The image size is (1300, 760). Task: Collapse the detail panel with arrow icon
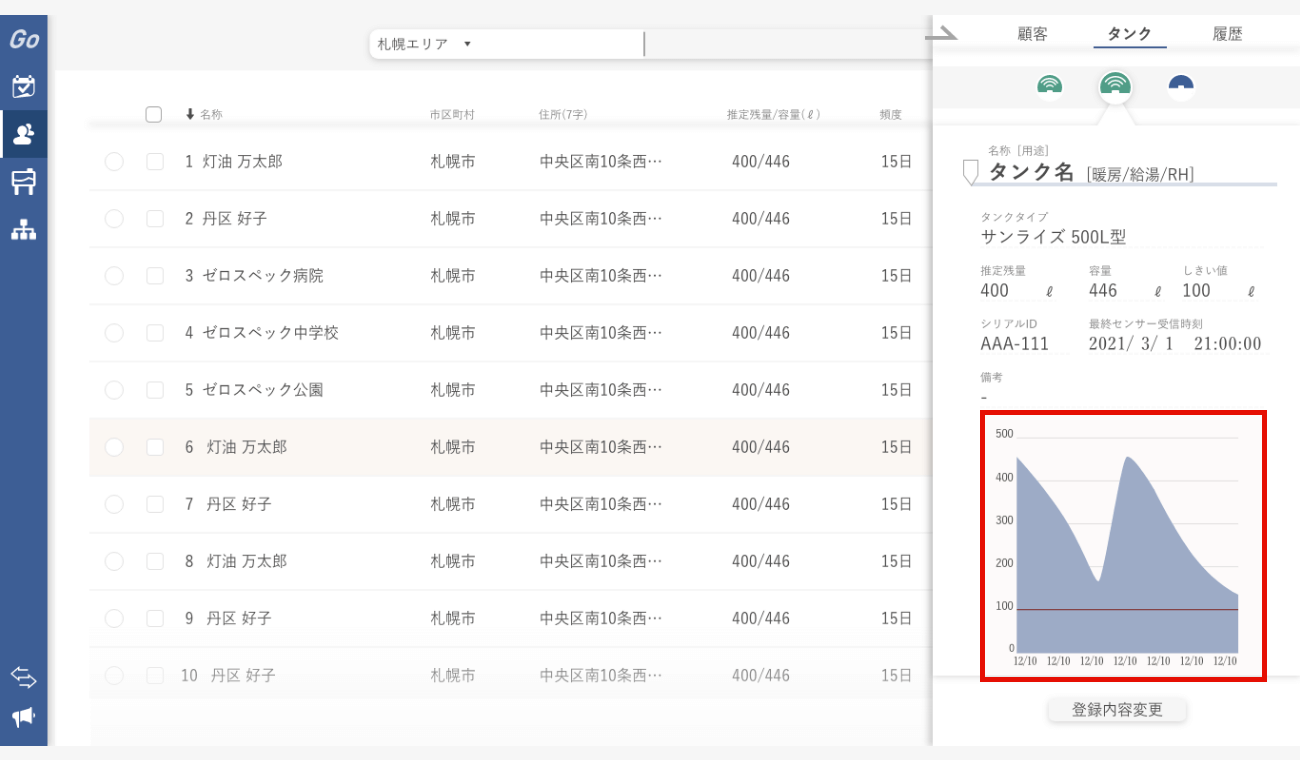pos(940,35)
